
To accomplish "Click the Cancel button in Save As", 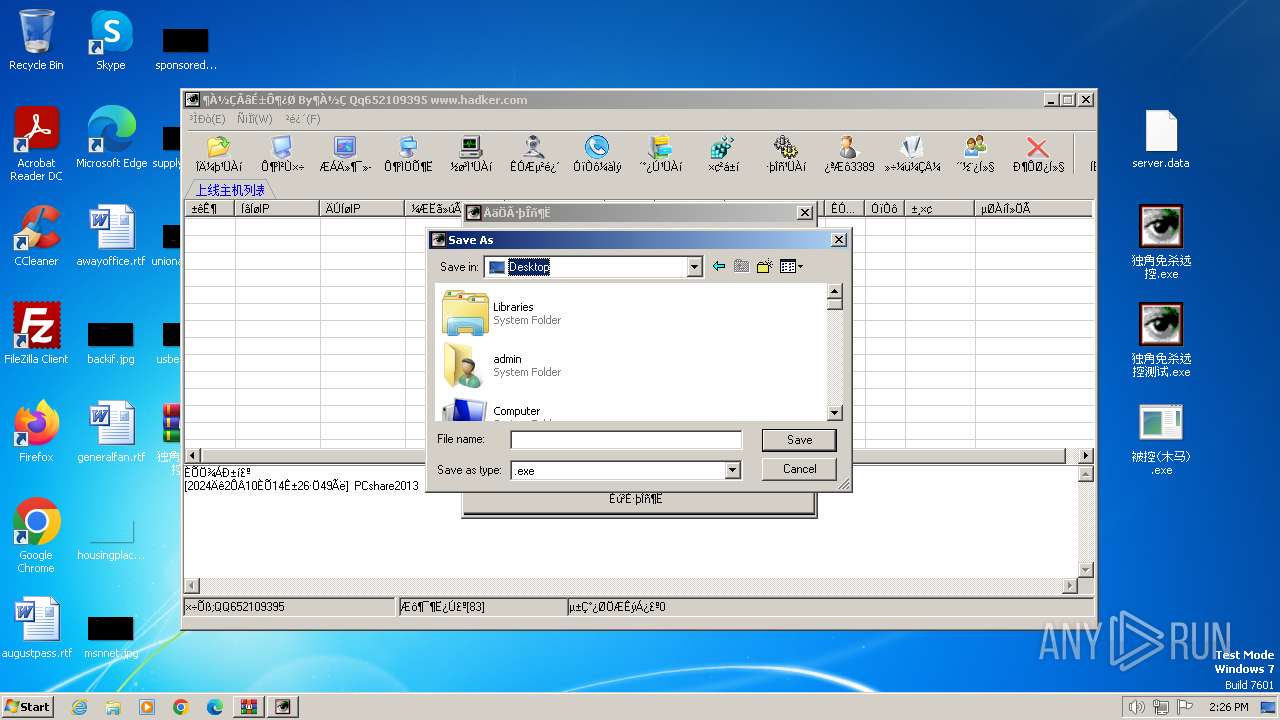I will [x=799, y=469].
